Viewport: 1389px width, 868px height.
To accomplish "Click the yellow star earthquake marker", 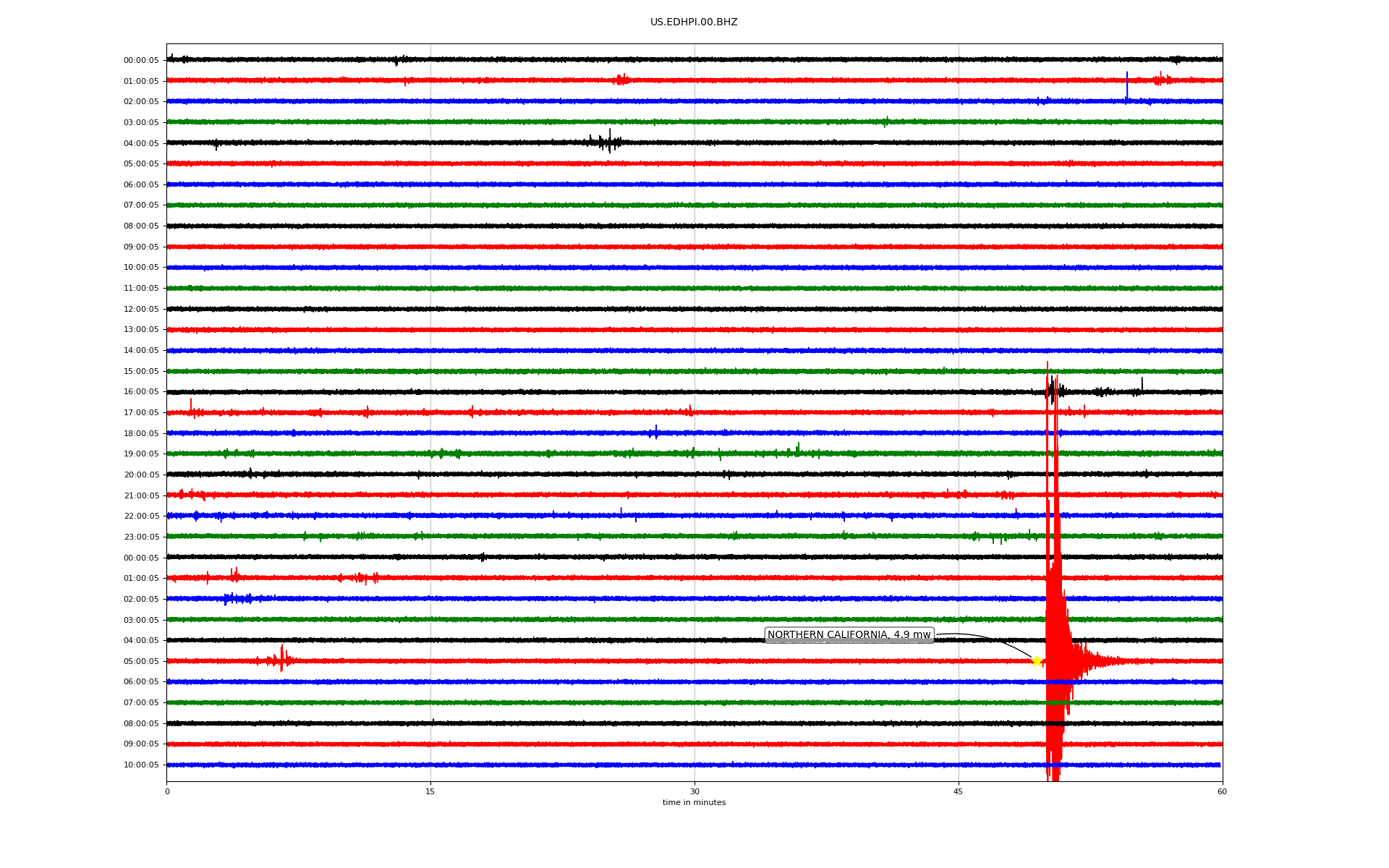I will [x=1036, y=661].
